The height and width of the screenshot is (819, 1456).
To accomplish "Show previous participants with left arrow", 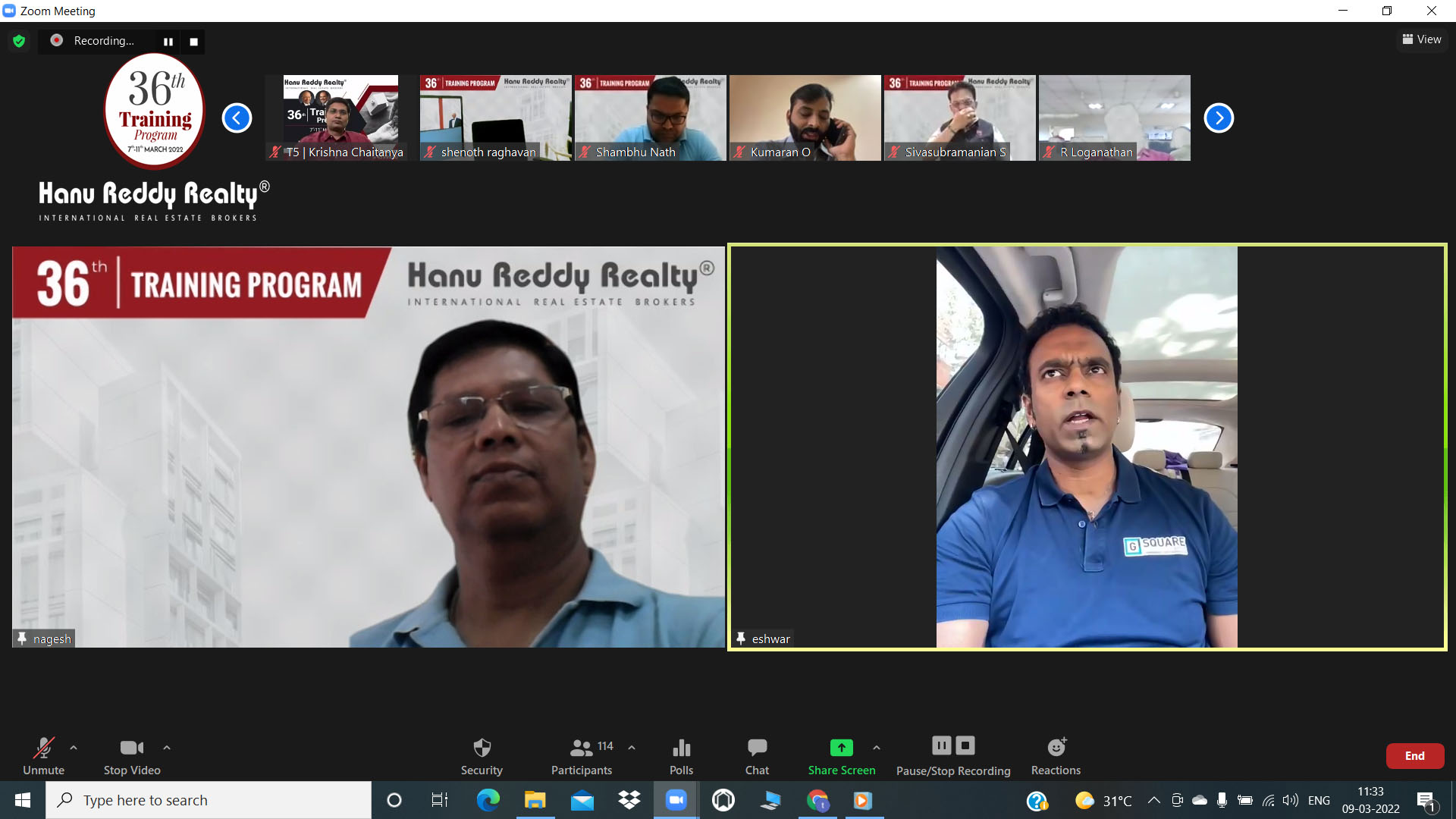I will pyautogui.click(x=237, y=118).
